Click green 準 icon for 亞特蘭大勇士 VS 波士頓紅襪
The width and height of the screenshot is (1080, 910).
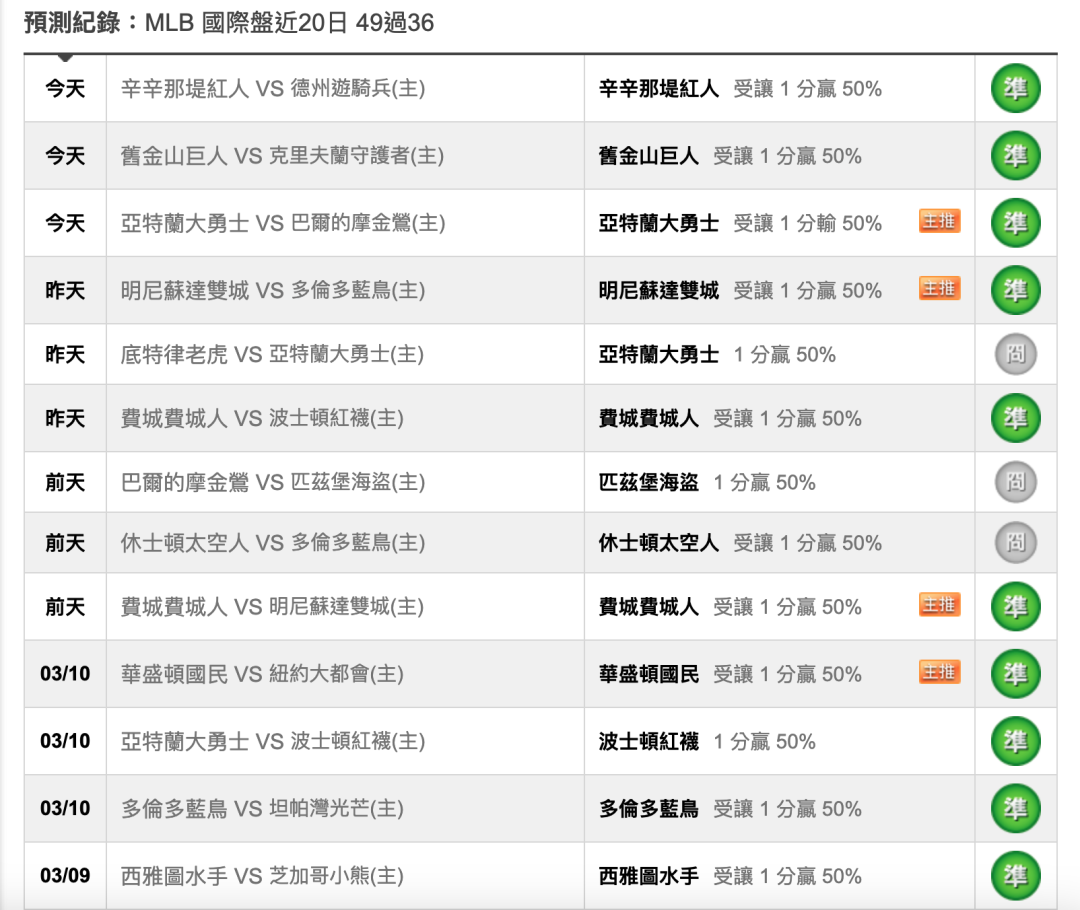point(1015,741)
